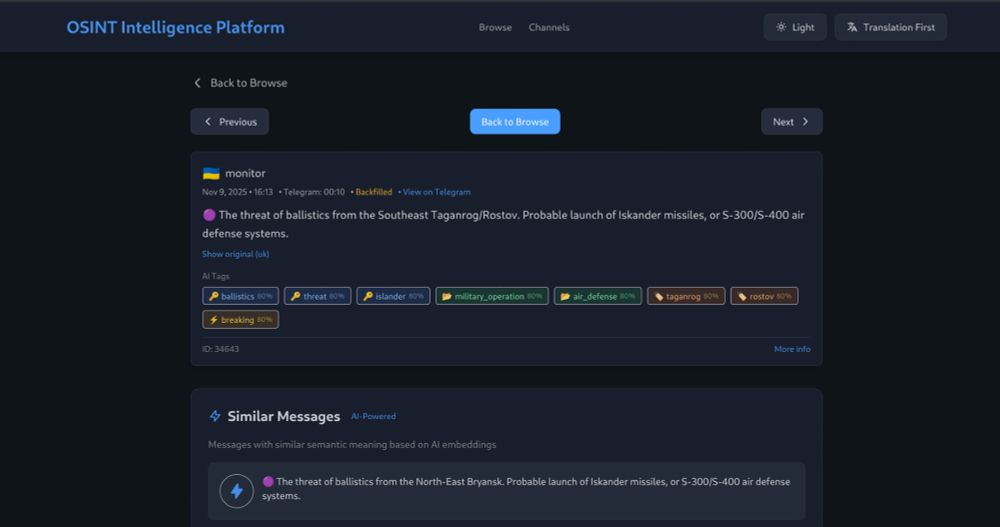This screenshot has width=1000, height=527.
Task: Click the Backfilled status label
Action: coord(374,192)
